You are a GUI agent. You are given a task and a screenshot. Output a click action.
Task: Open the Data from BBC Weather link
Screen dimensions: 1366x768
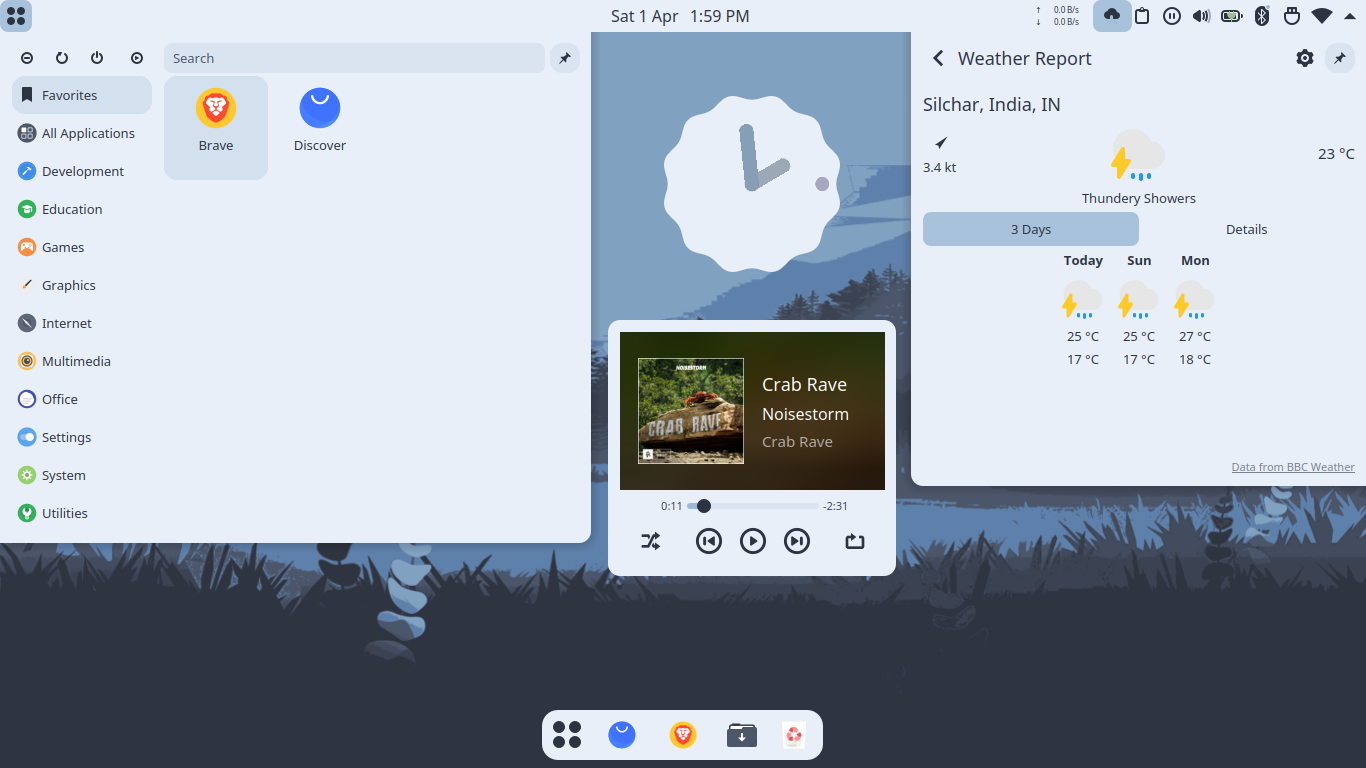pos(1293,467)
